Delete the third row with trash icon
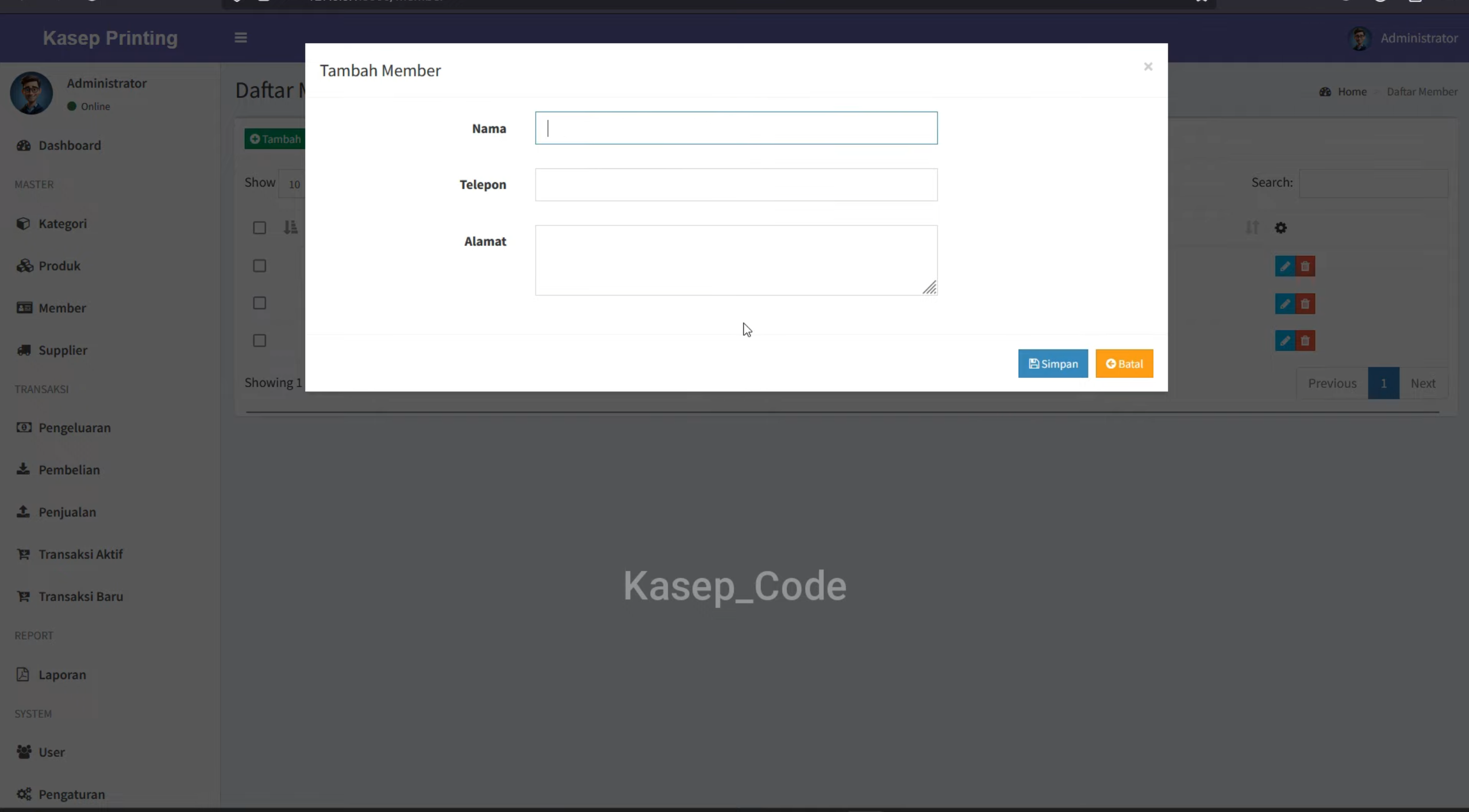Screen dimensions: 1469x812 [1305, 341]
